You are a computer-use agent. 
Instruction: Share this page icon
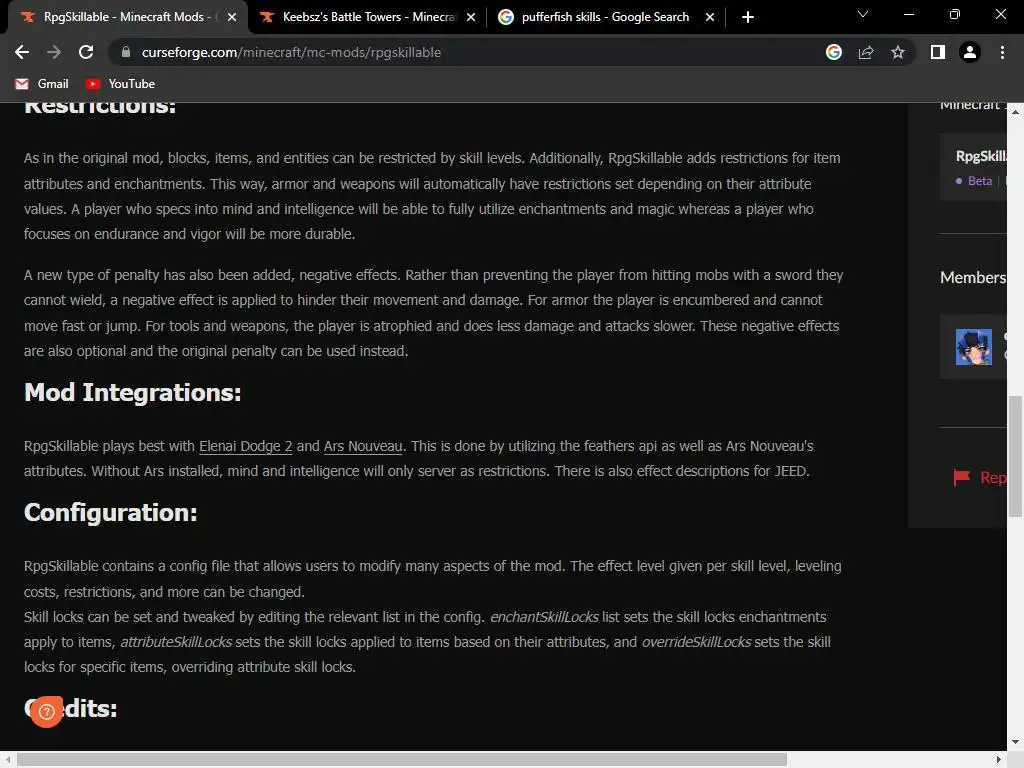pos(866,52)
